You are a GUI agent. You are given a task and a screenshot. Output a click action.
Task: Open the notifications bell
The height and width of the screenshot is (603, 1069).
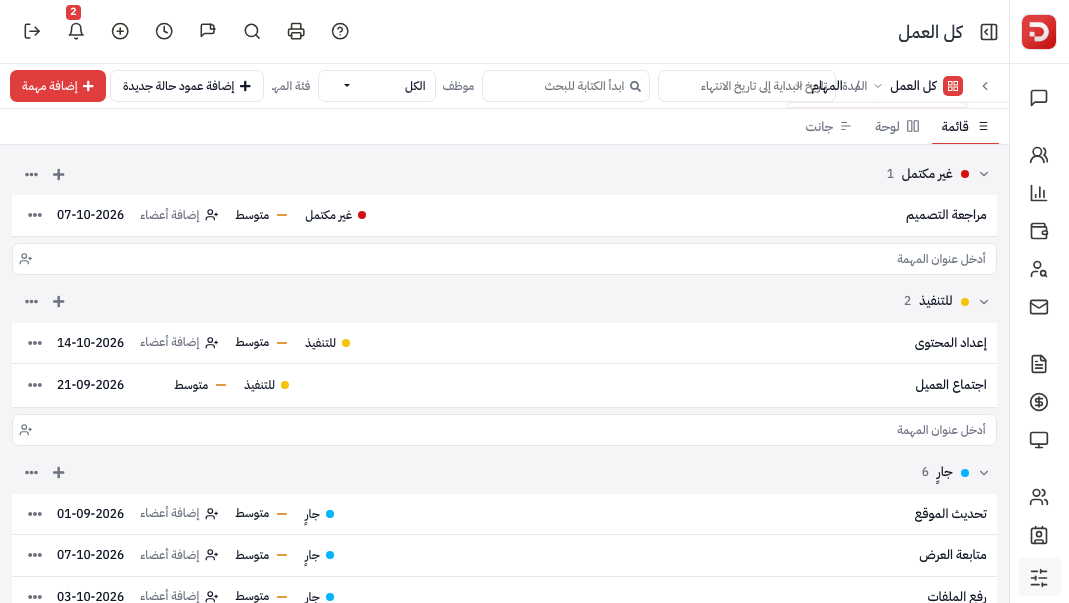[76, 31]
